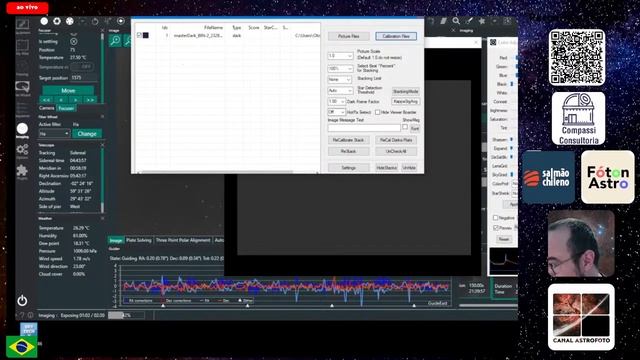Toggle the Preview checkbox in color panel
640x360 pixels.
tap(496, 228)
